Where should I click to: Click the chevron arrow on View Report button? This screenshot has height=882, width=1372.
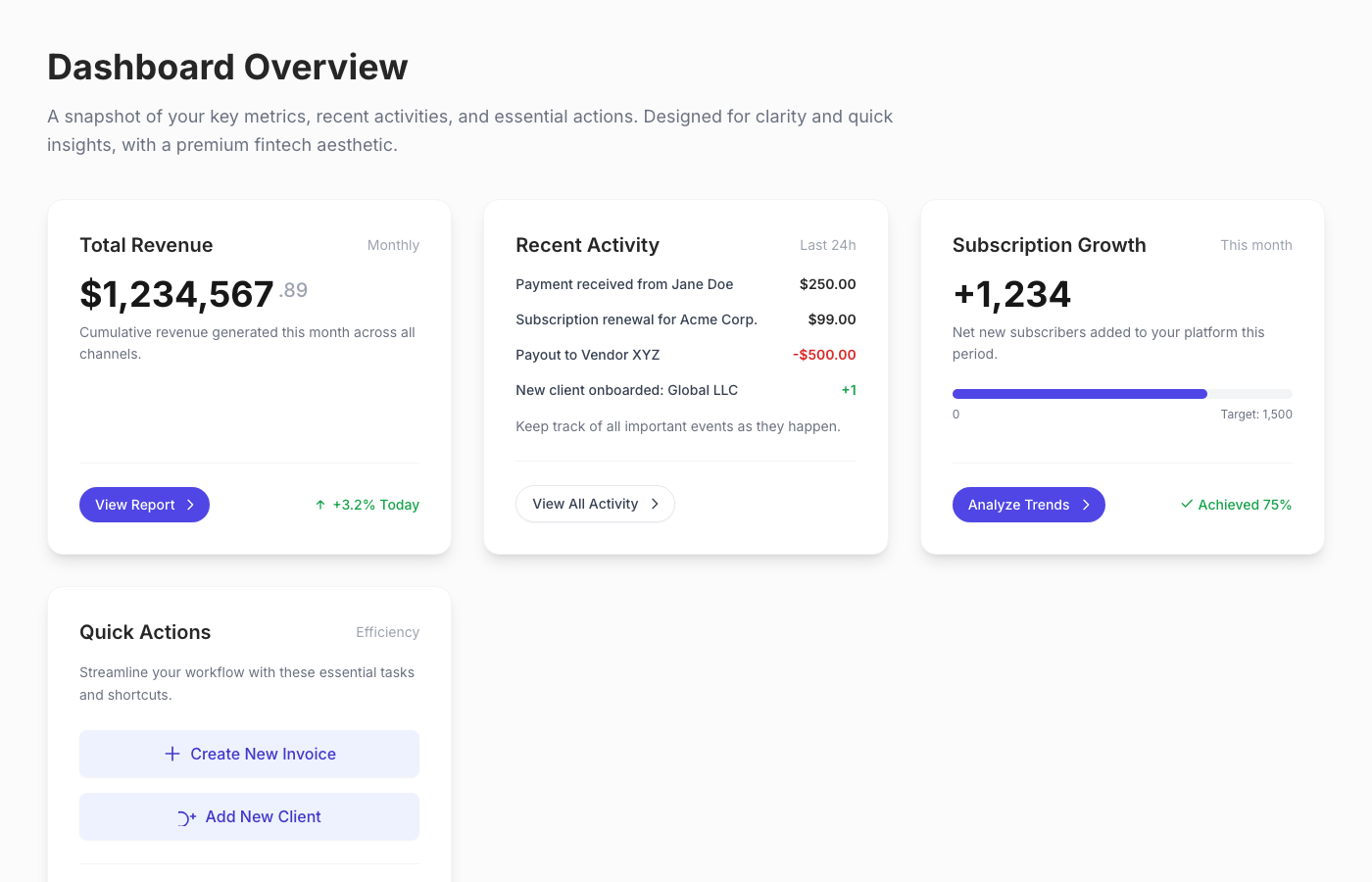[189, 505]
